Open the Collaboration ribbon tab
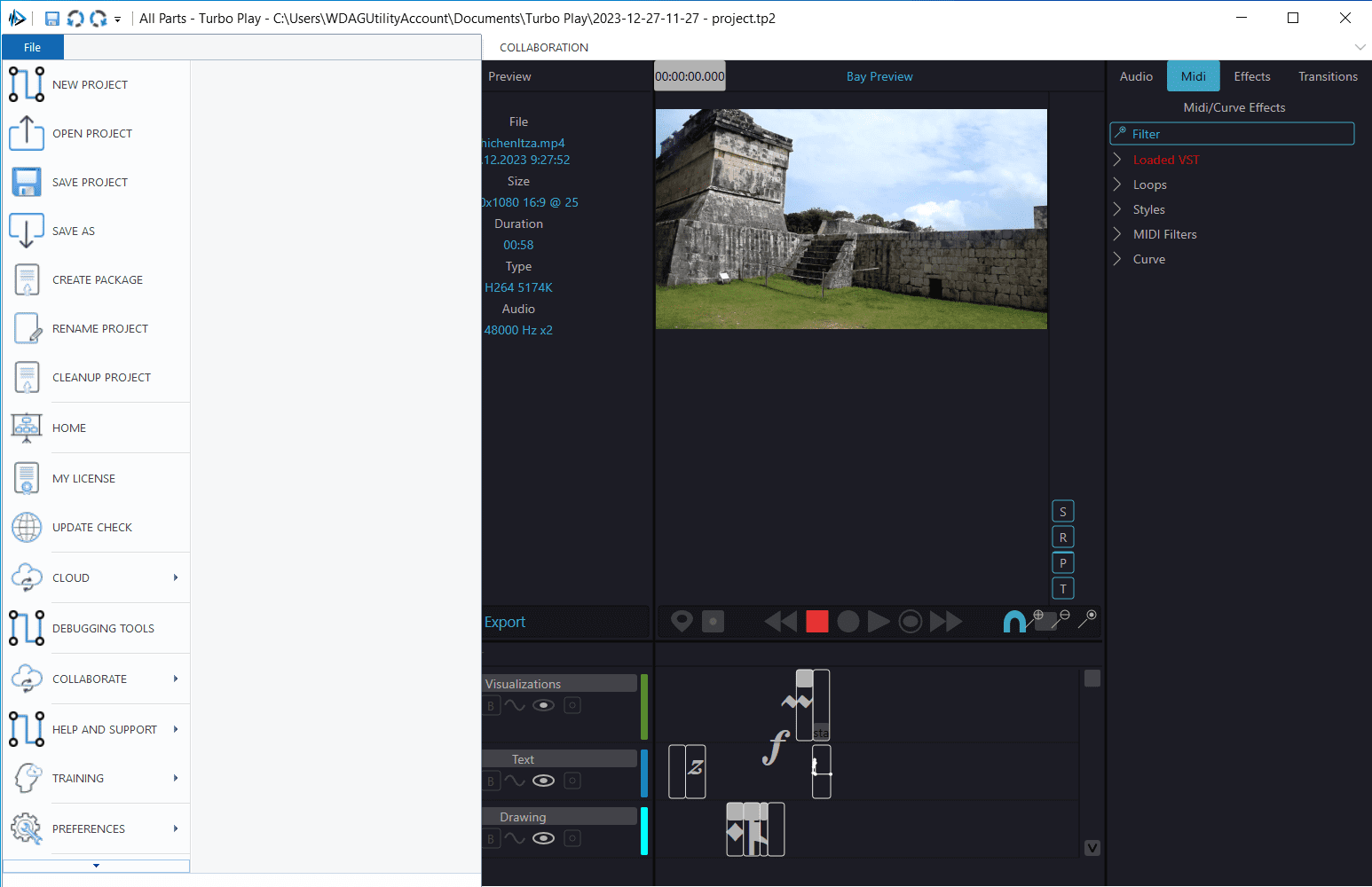The height and width of the screenshot is (887, 1372). pos(544,48)
